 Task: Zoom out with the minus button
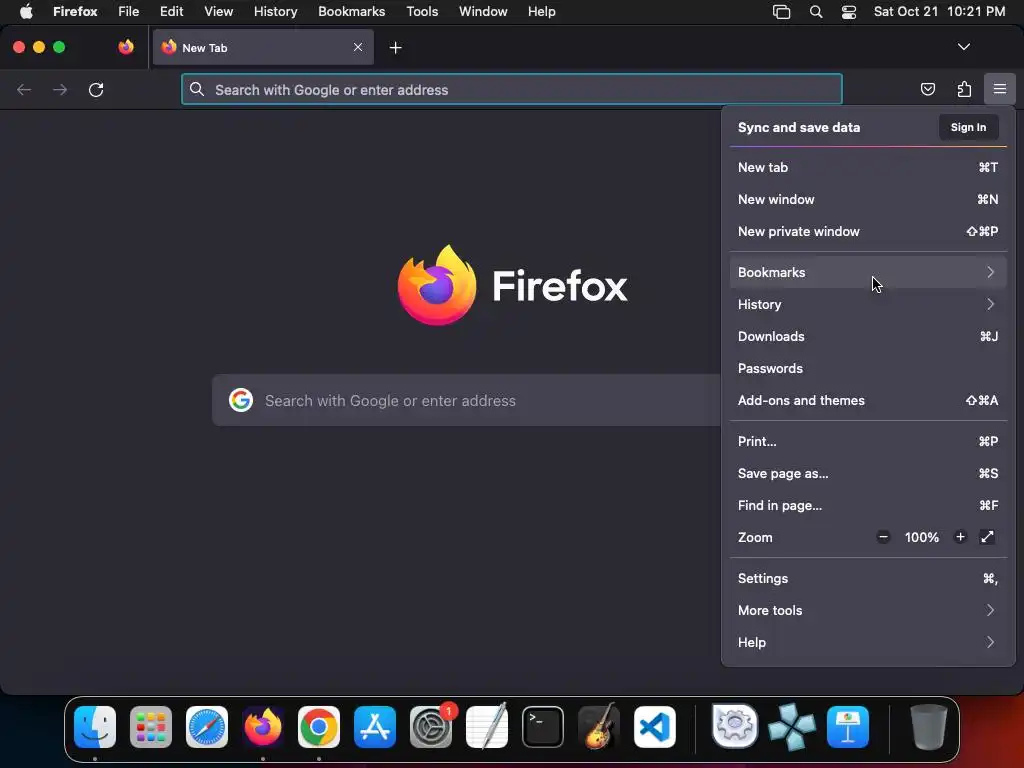883,537
